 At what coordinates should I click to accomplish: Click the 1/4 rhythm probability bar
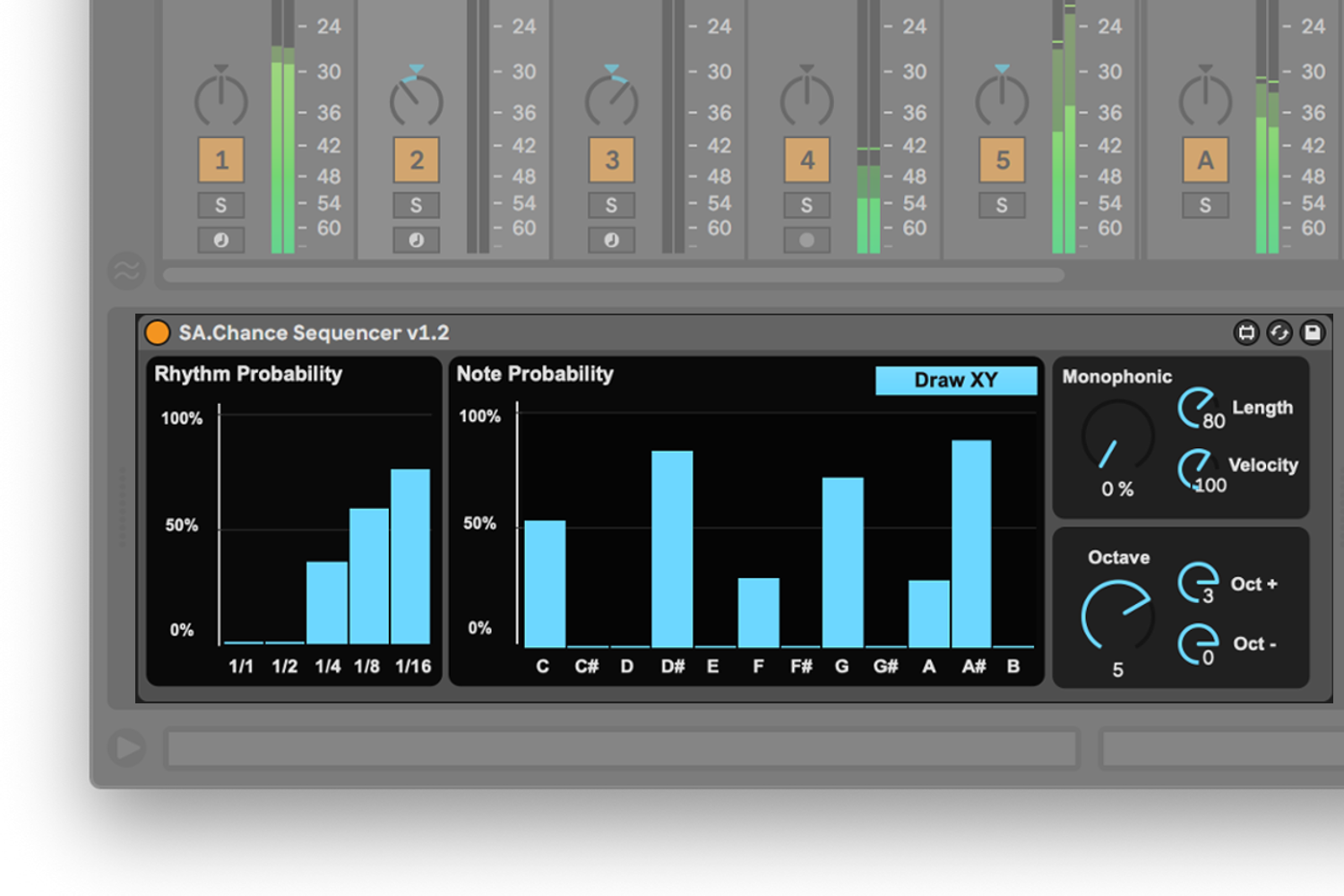tap(327, 603)
